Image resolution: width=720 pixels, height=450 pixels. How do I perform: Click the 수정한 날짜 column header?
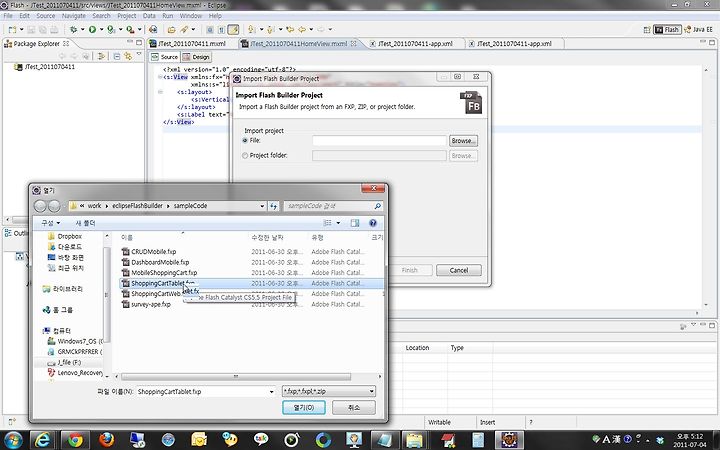tap(267, 237)
